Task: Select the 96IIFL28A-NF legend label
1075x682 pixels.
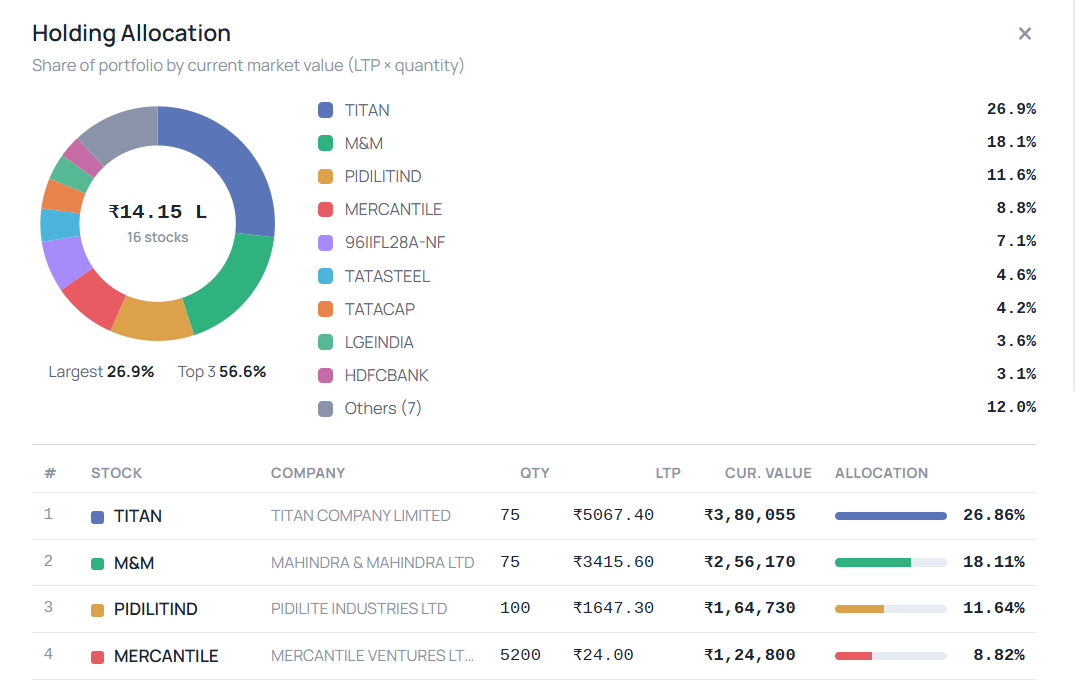Action: 394,243
